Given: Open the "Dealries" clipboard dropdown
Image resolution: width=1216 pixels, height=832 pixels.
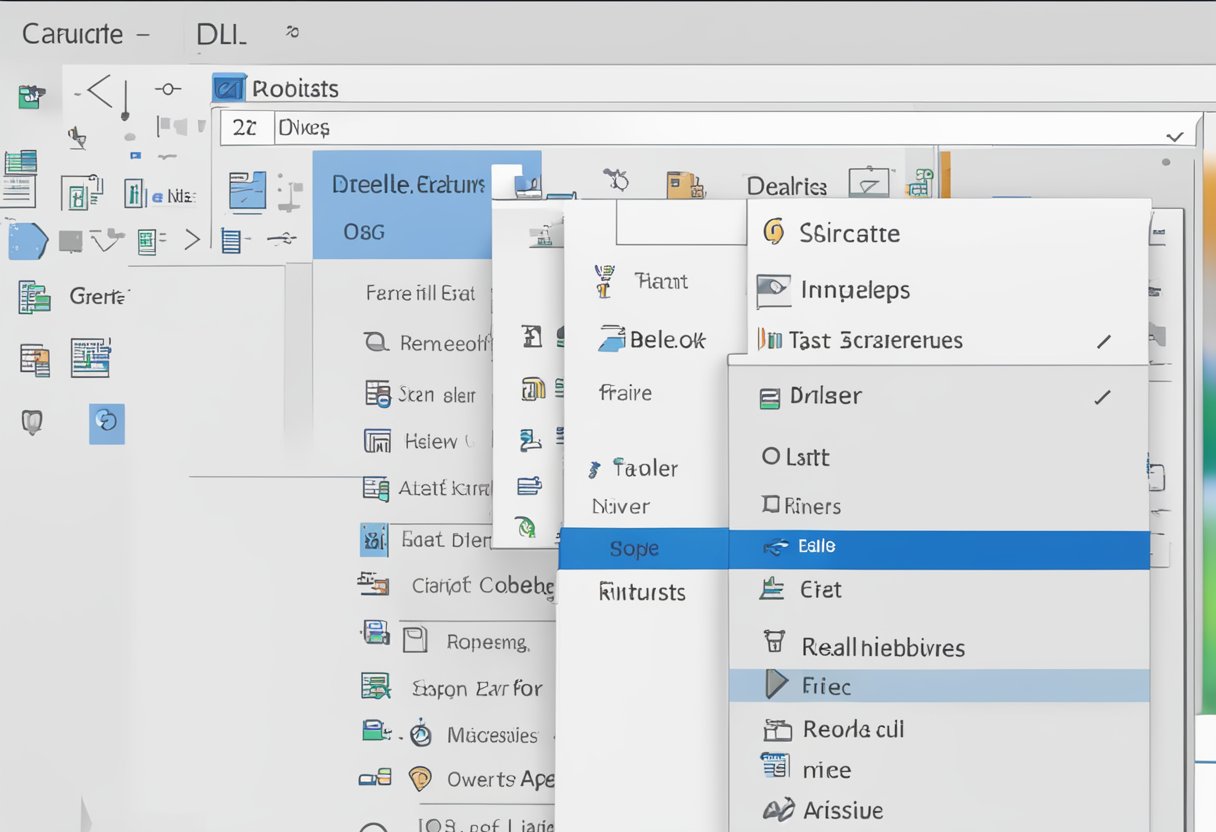Looking at the screenshot, I should coord(868,181).
